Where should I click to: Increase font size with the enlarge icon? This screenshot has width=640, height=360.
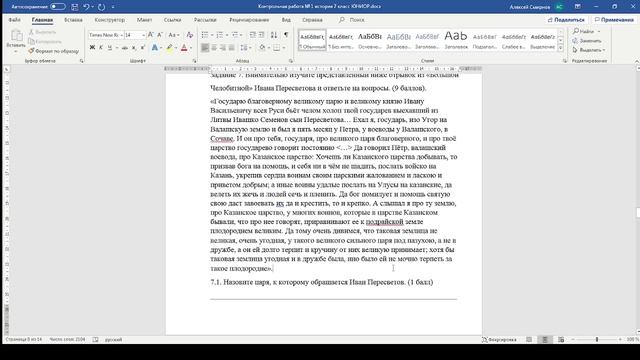pos(151,35)
